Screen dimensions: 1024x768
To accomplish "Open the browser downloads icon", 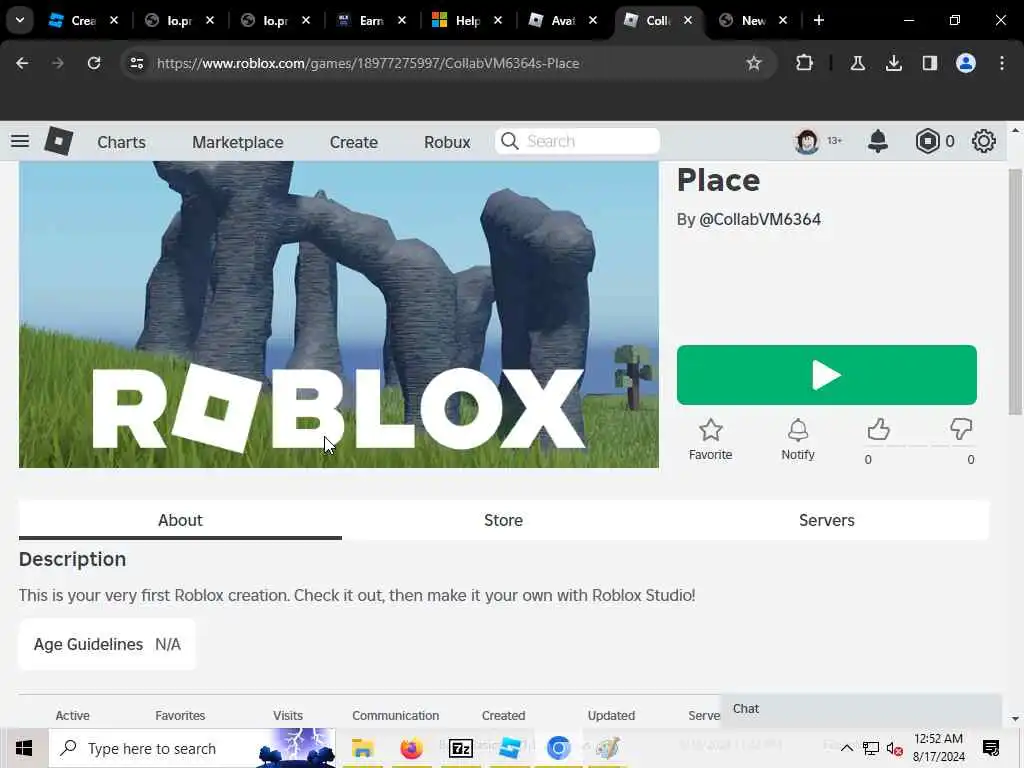I will [893, 63].
